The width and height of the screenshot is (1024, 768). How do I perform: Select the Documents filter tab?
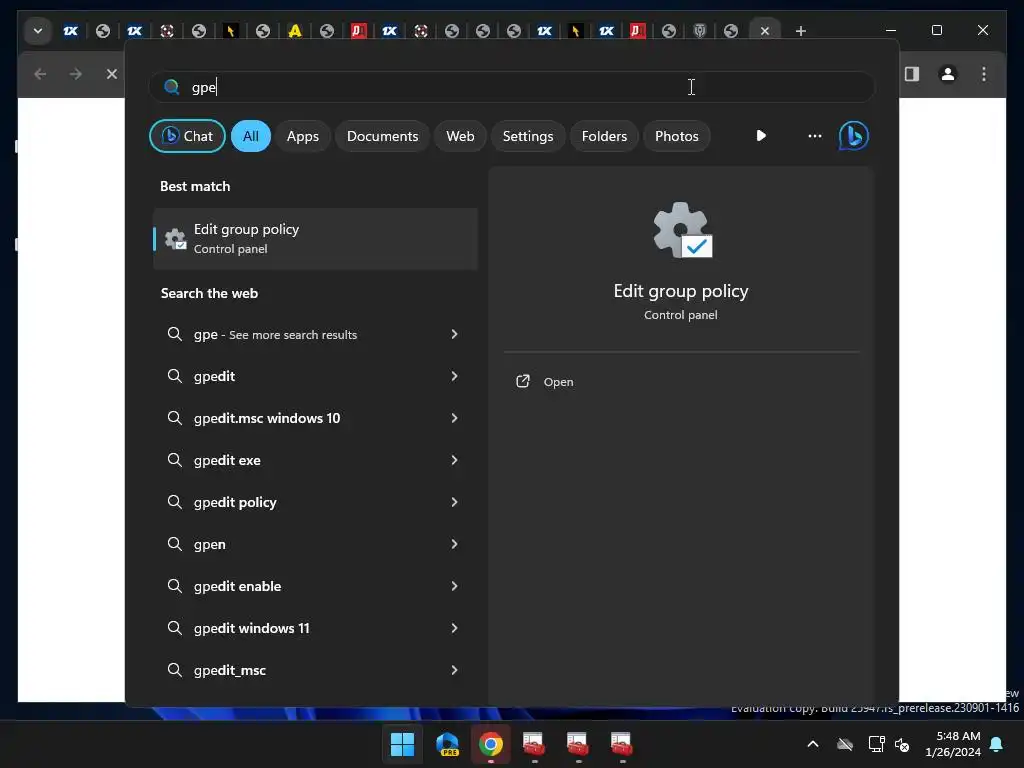tap(382, 136)
